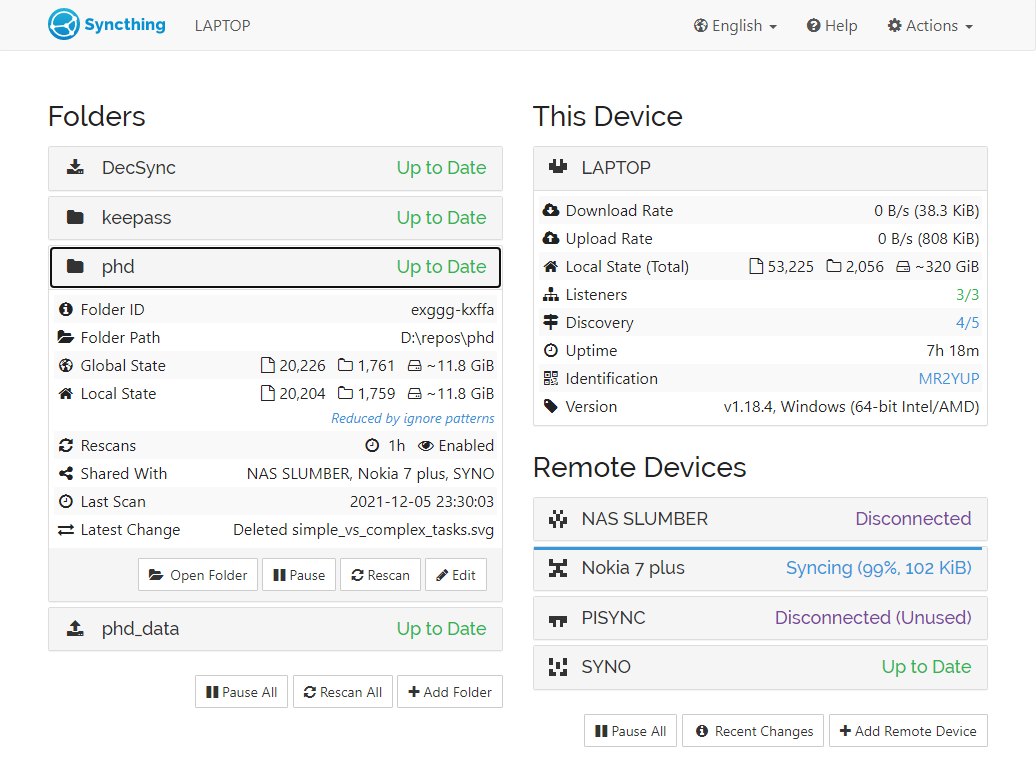Pause the phd folder
1036x770 pixels.
point(298,575)
